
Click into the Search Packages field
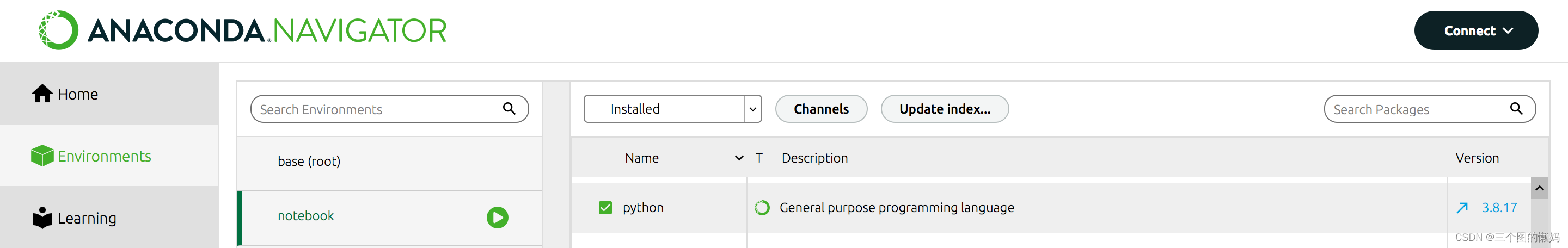pos(1412,109)
